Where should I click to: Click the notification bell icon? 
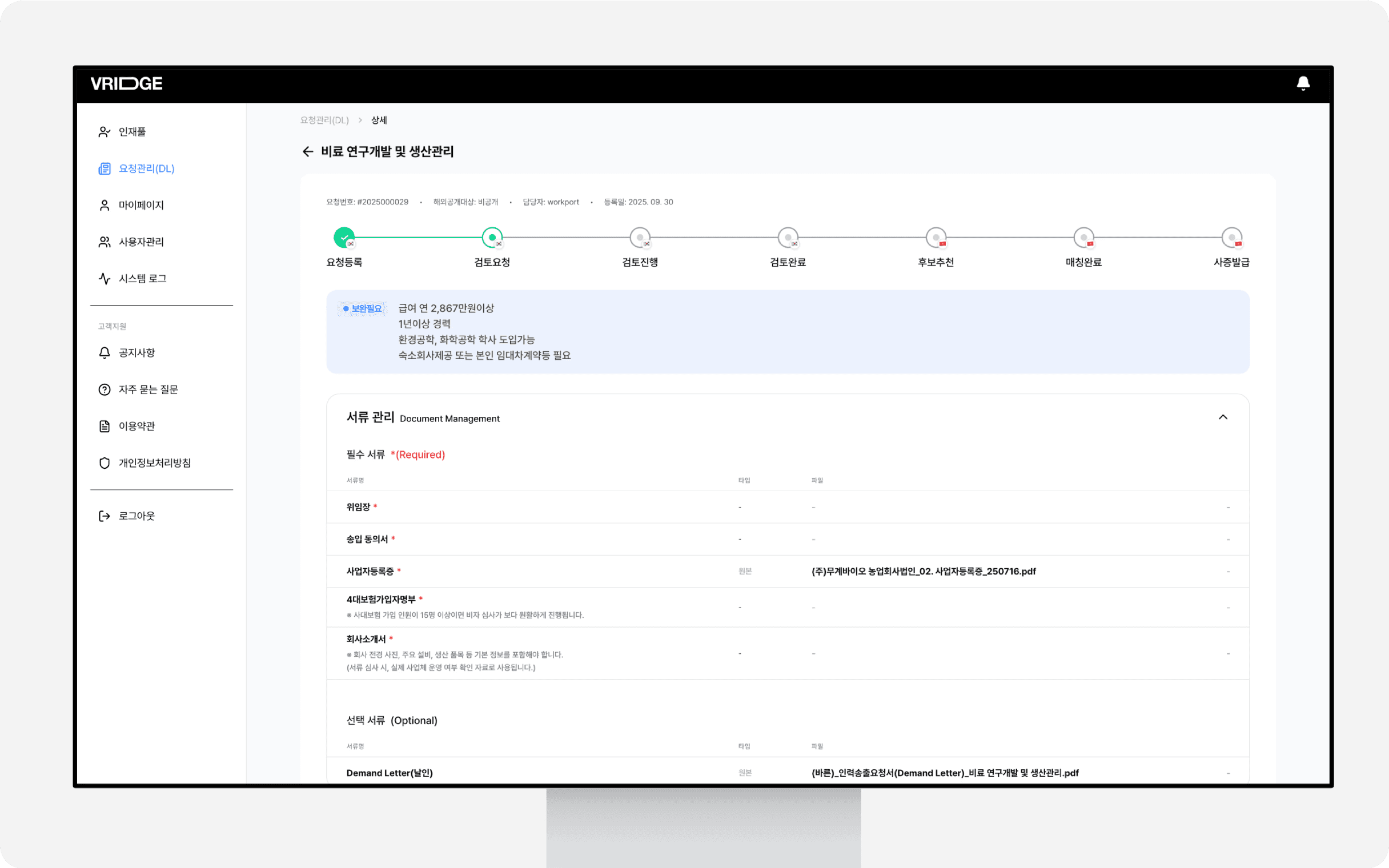[1303, 84]
